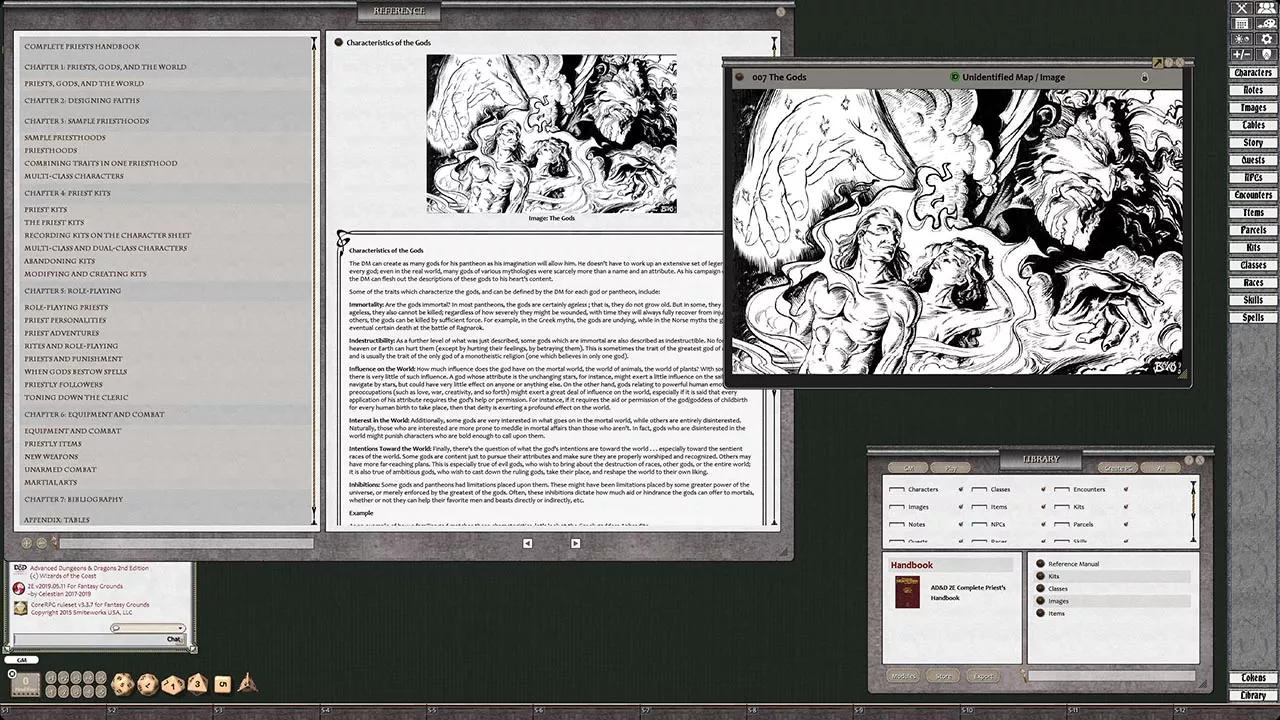Pick the d12 die
Screen dimensions: 1280x720
(x=147, y=684)
